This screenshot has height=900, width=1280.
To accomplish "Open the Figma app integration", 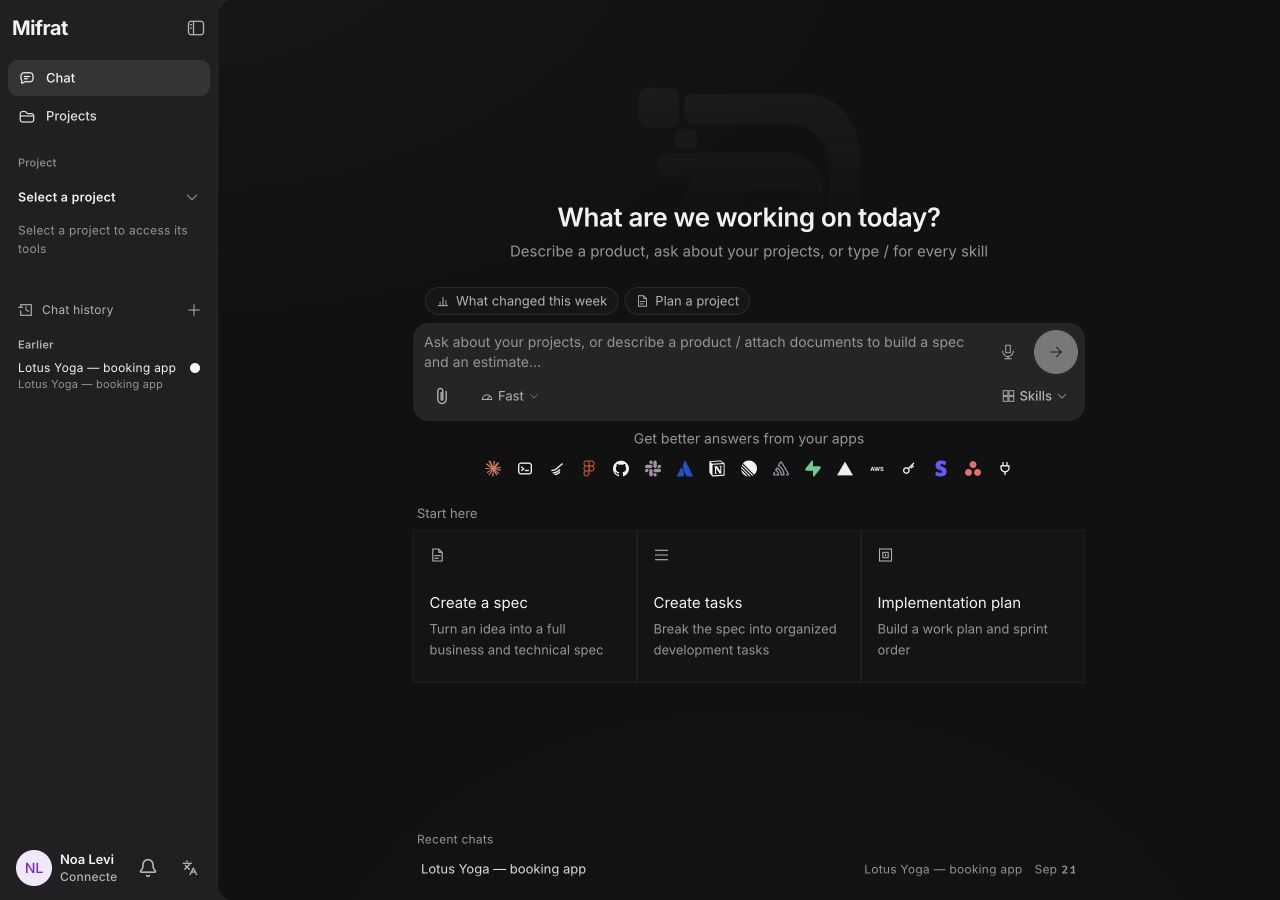I will [589, 468].
